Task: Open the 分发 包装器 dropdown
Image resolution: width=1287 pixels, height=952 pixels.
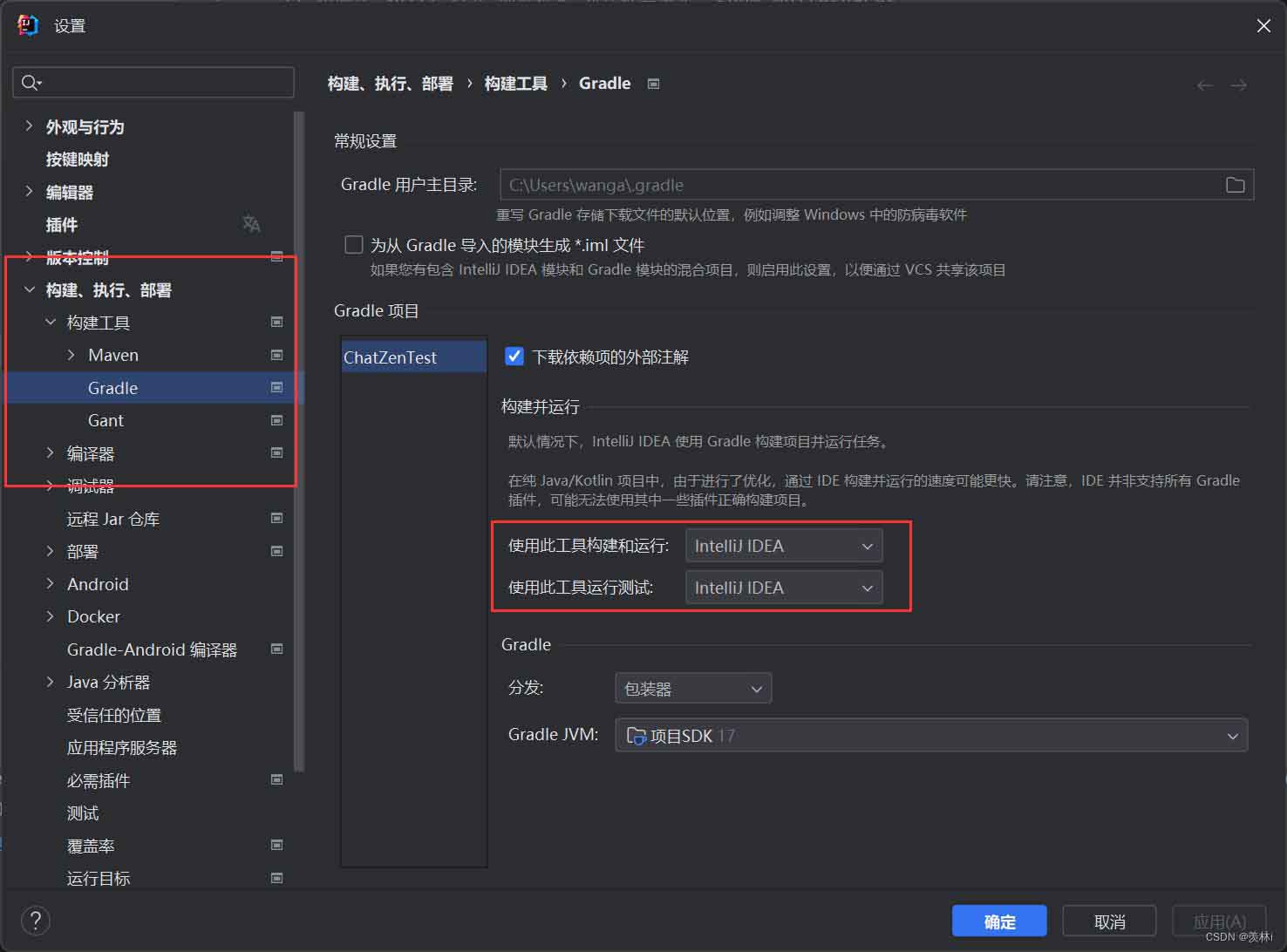Action: pos(693,689)
